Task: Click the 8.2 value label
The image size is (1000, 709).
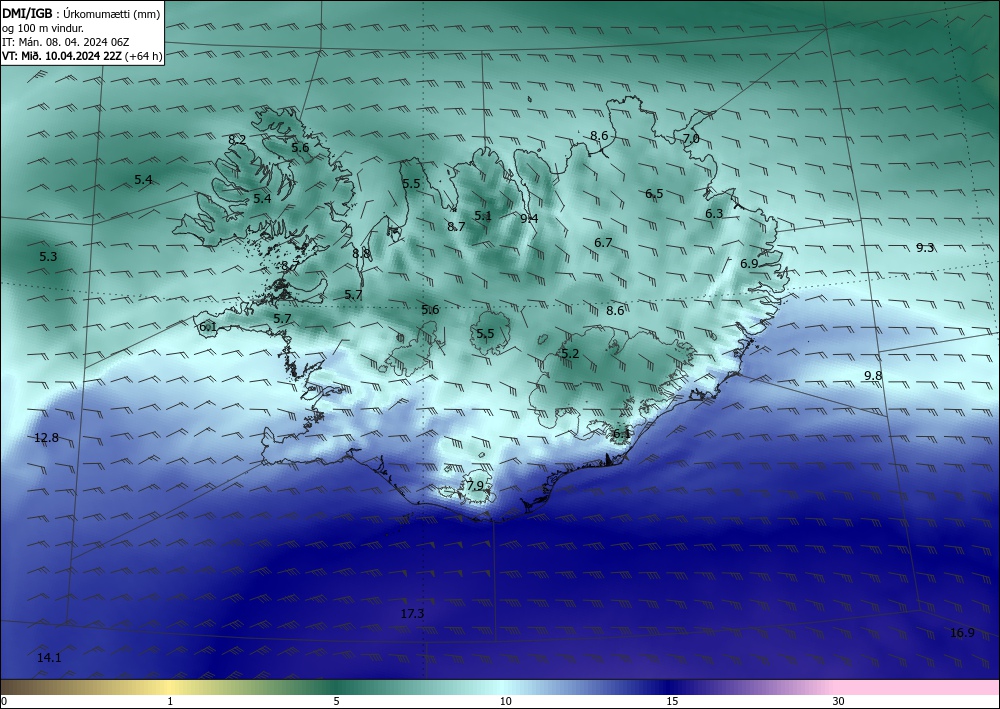Action: coord(237,139)
